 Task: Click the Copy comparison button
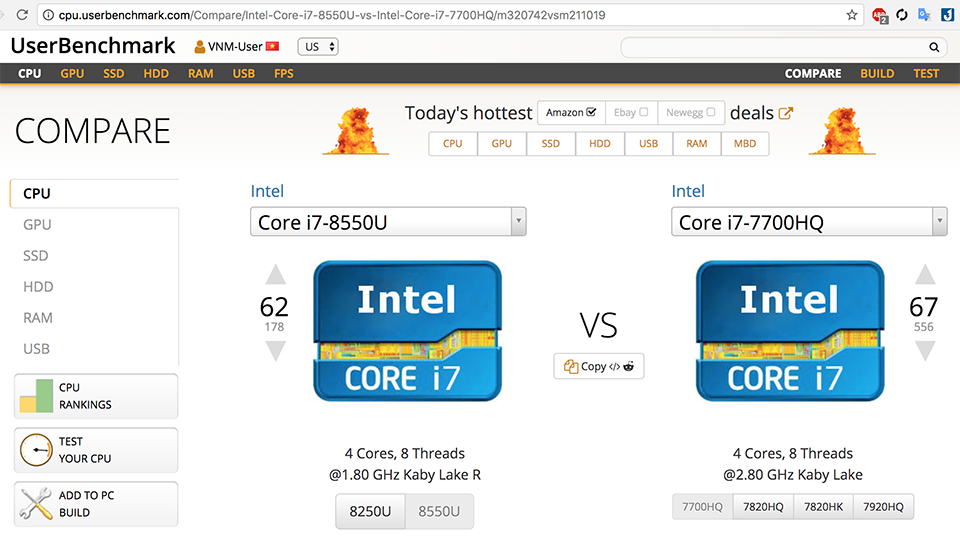[x=599, y=366]
